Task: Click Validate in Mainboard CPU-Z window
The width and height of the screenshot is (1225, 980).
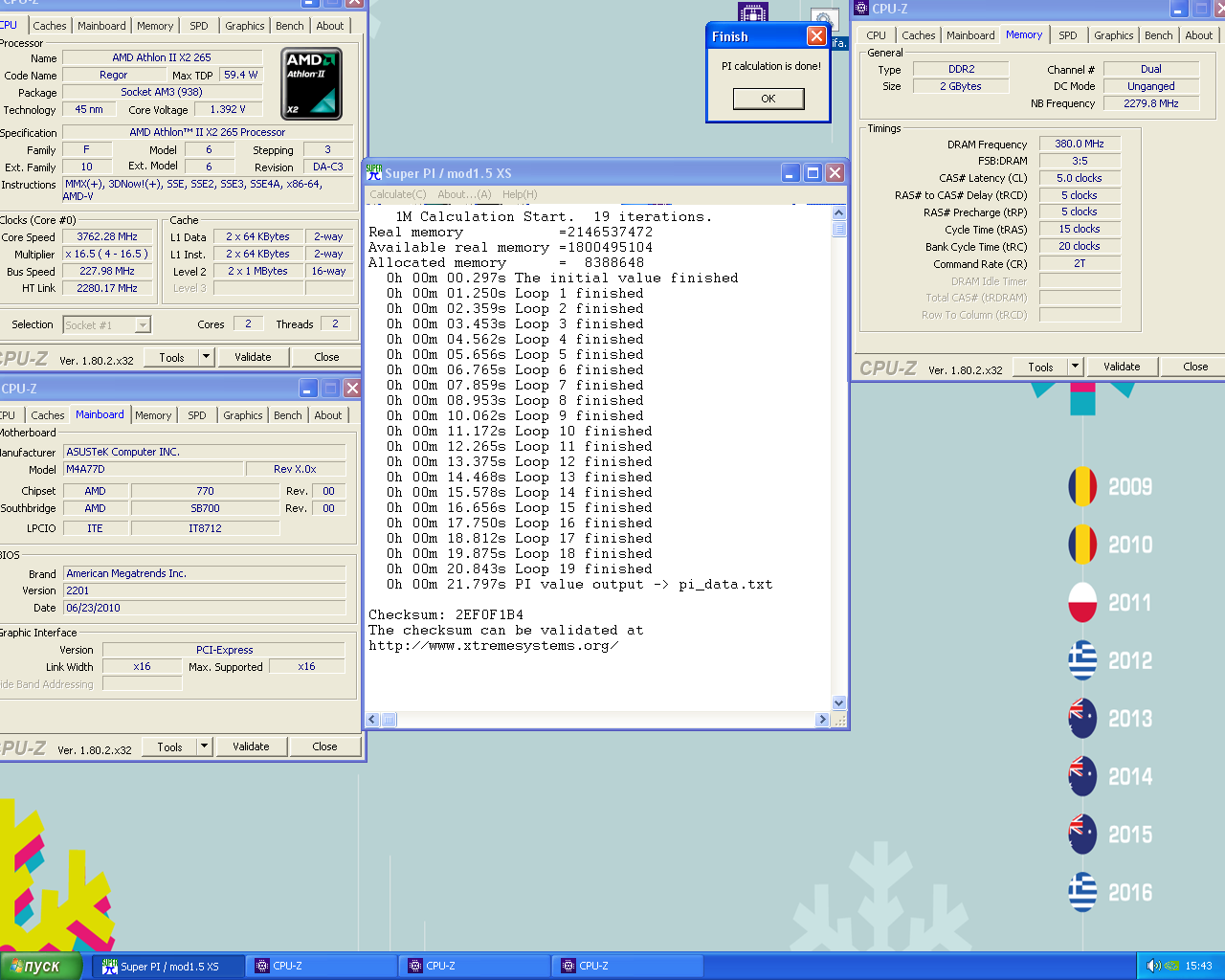Action: click(x=251, y=746)
